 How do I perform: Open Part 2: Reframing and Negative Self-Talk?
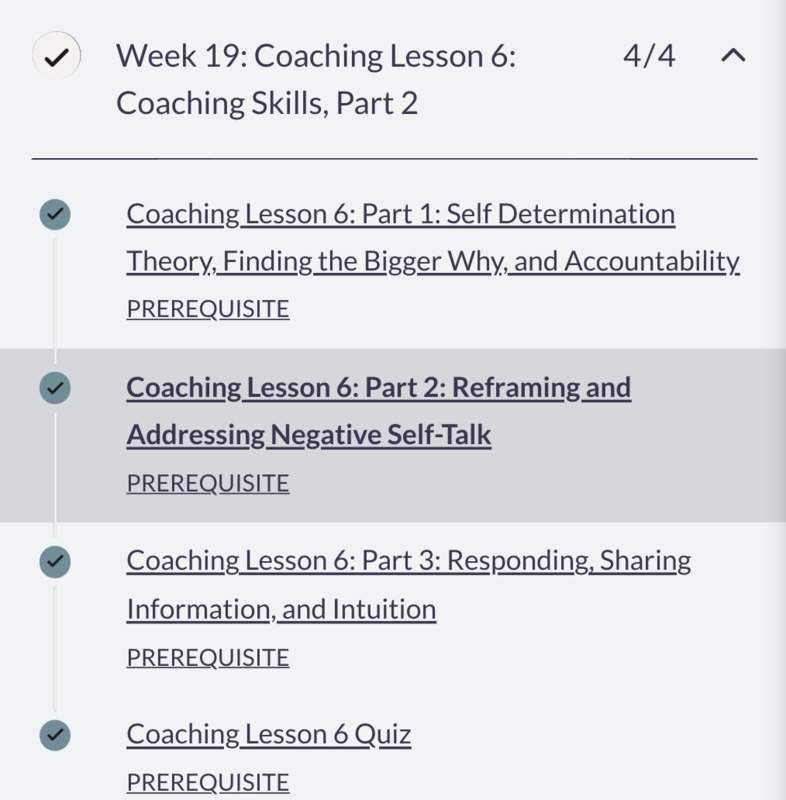tap(378, 411)
